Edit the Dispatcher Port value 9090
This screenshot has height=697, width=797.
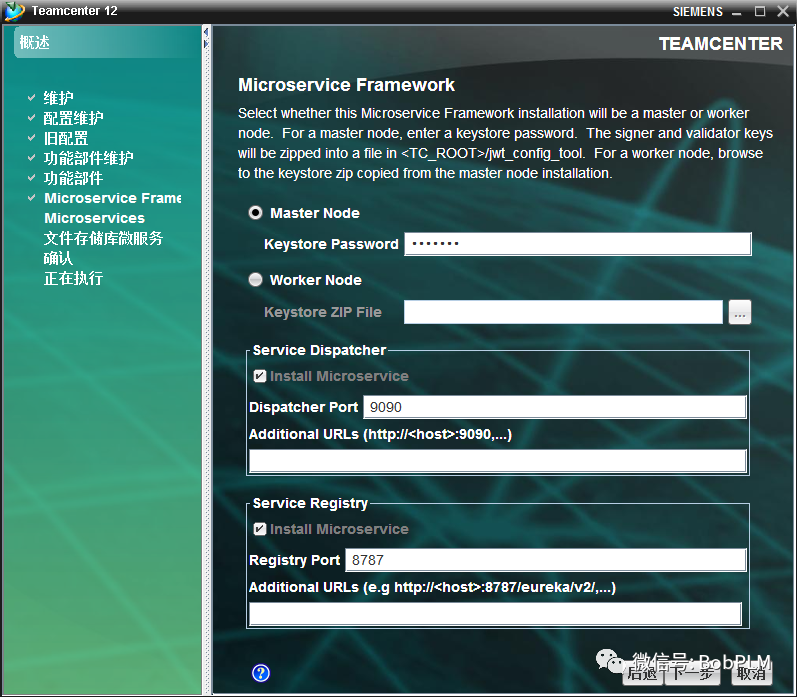coord(555,407)
